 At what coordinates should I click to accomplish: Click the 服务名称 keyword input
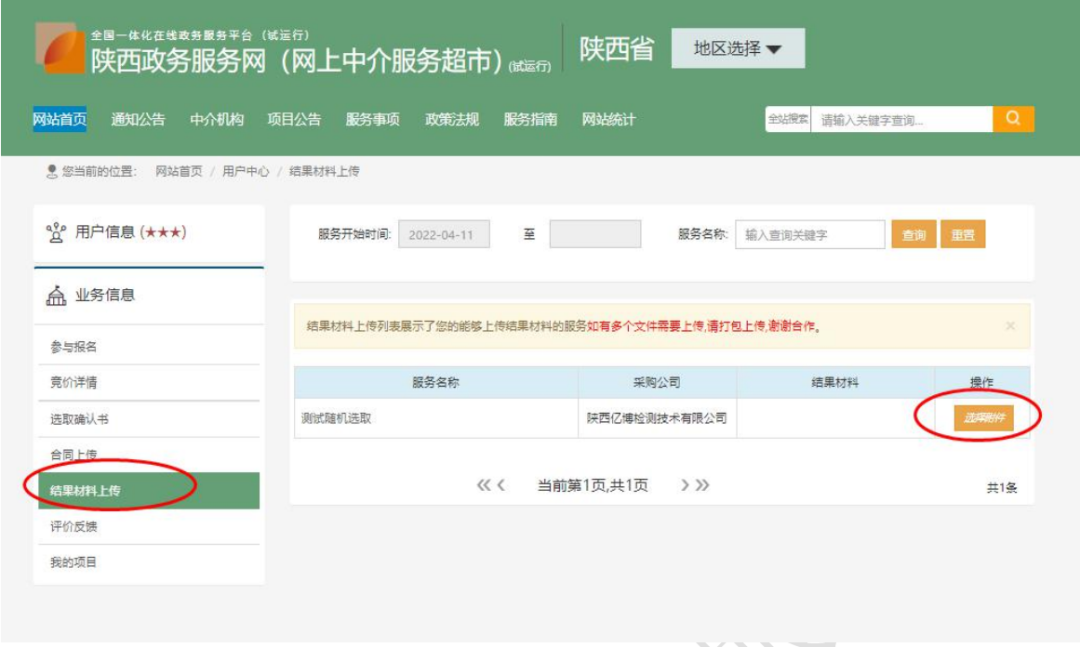click(810, 234)
